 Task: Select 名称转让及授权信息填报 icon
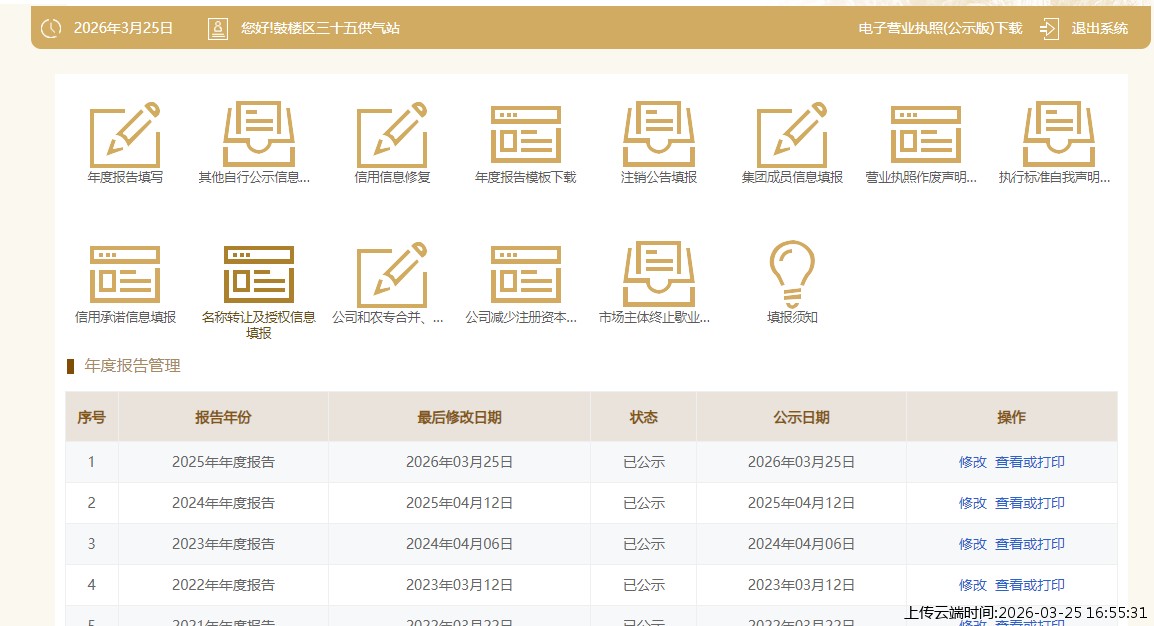coord(258,275)
